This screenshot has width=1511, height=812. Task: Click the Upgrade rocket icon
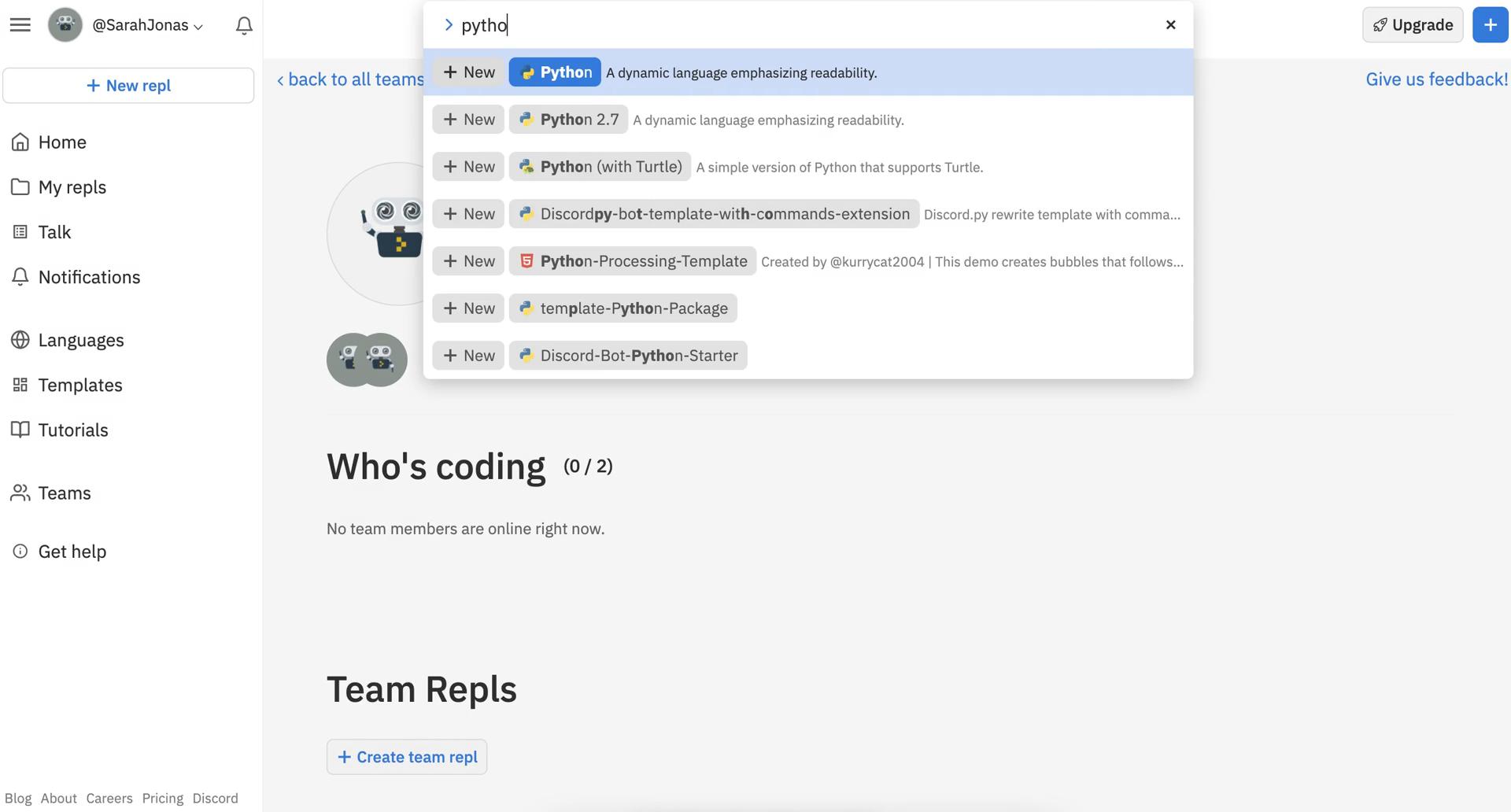[x=1380, y=25]
